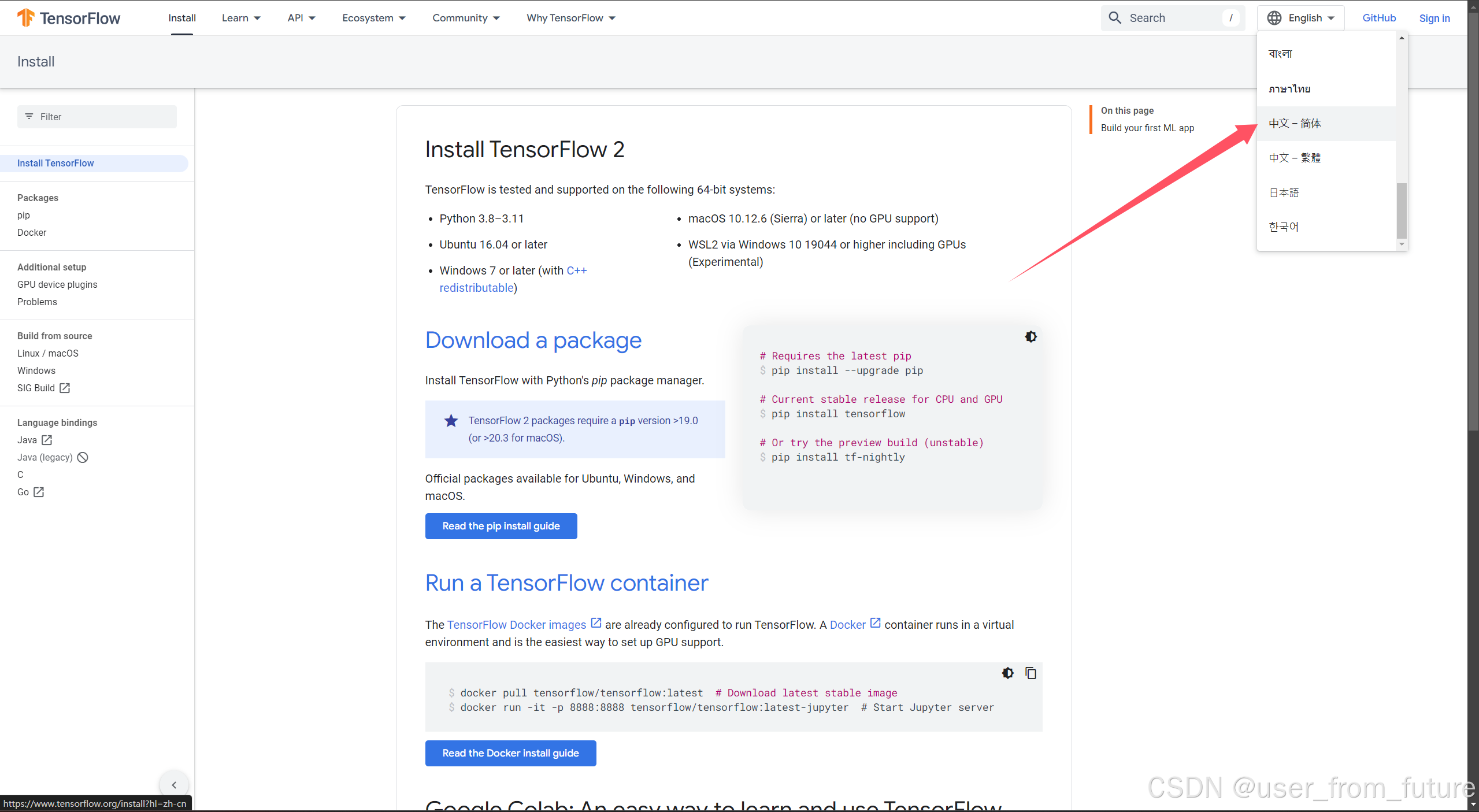Open the Why TensorFlow dropdown
The width and height of the screenshot is (1479, 812).
pyautogui.click(x=570, y=18)
